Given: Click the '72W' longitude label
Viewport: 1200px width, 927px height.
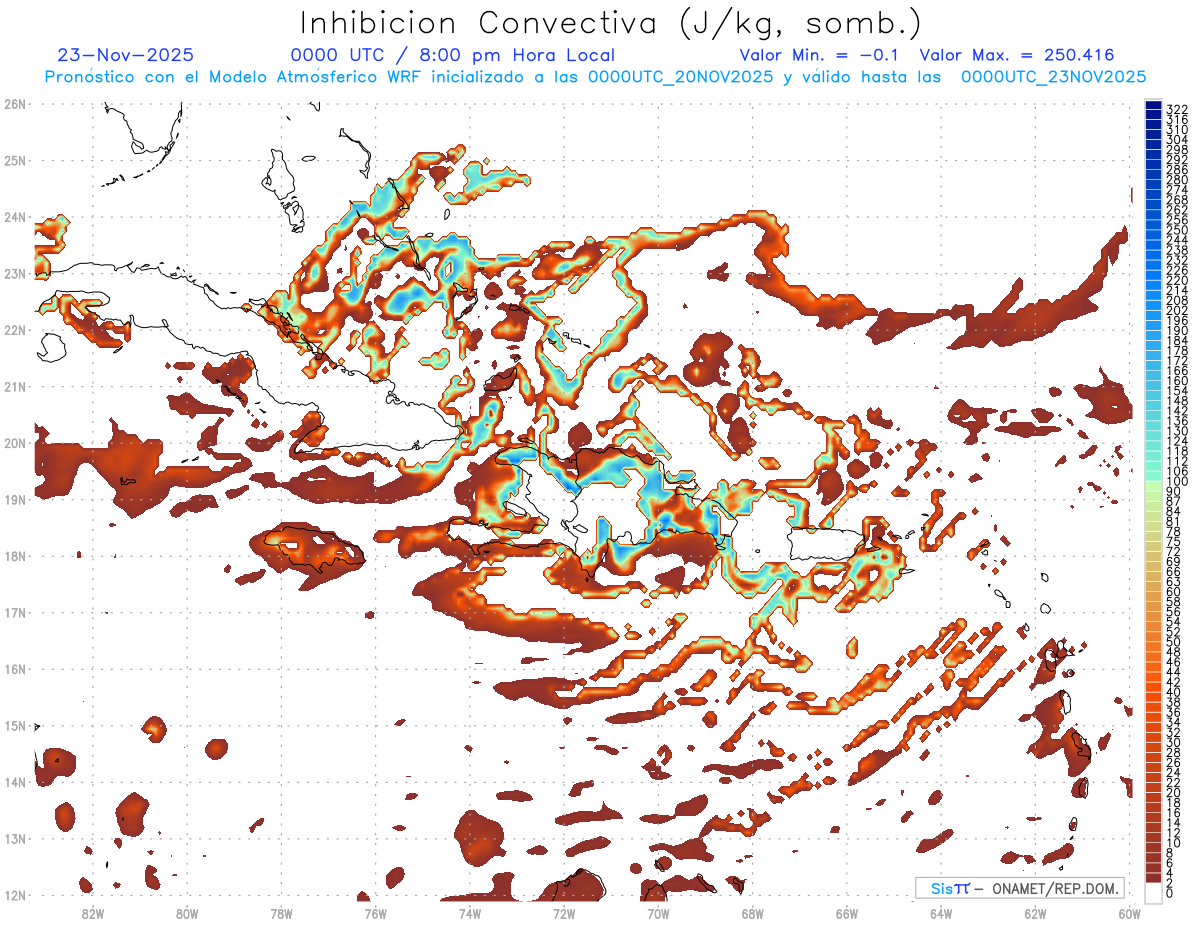Looking at the screenshot, I should click(x=564, y=913).
